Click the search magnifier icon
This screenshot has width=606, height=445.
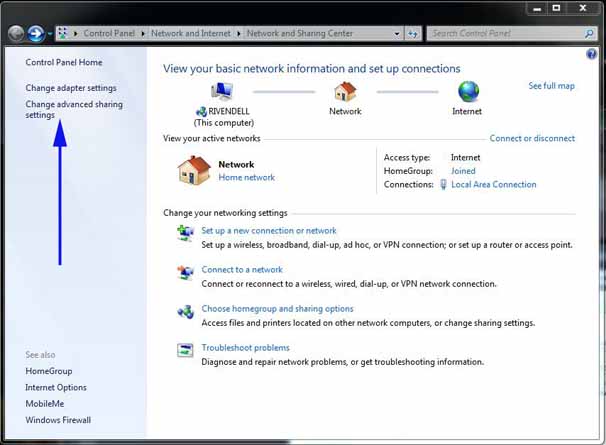point(589,34)
